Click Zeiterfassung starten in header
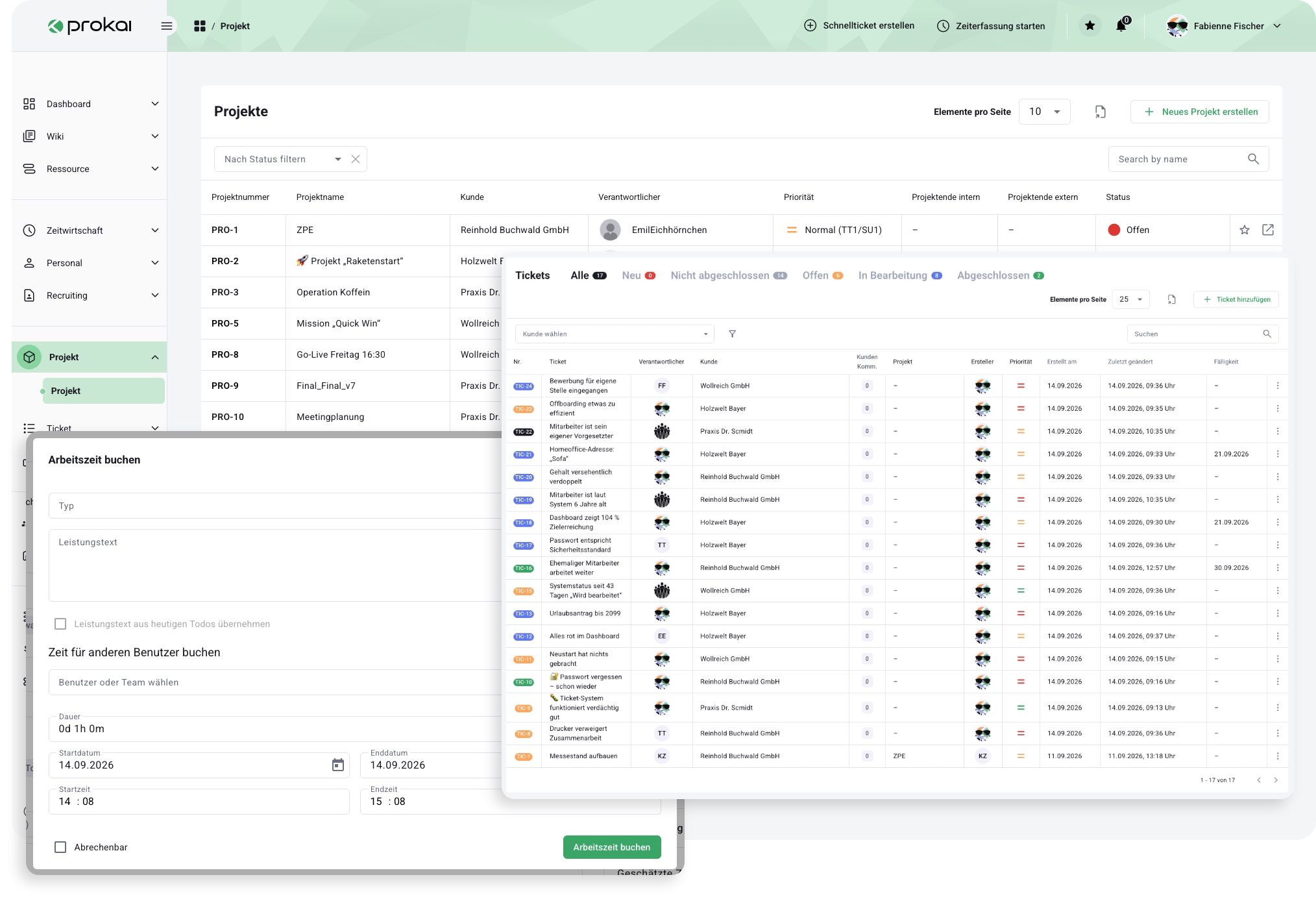 click(991, 26)
